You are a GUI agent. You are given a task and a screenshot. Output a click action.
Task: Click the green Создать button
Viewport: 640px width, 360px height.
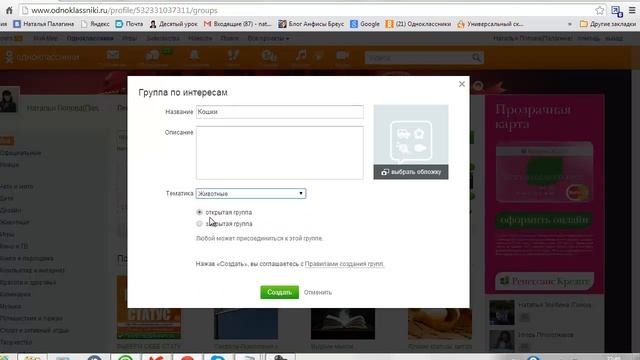(x=280, y=292)
